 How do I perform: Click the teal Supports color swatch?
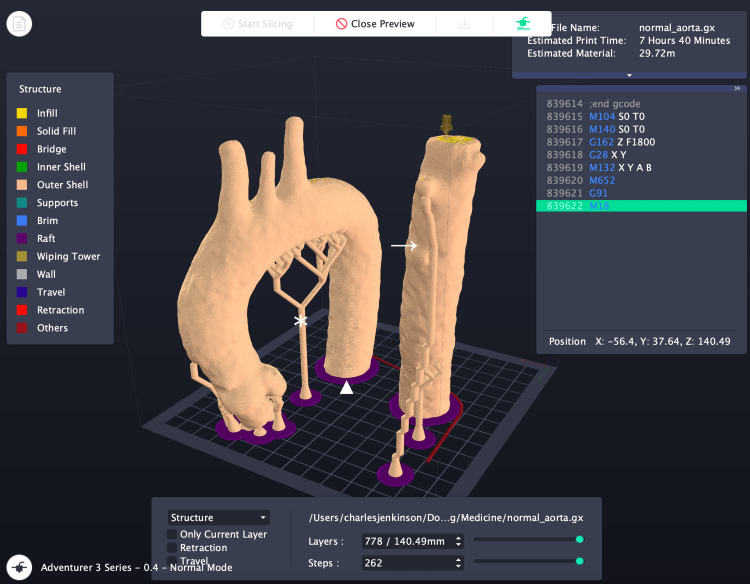click(x=22, y=203)
